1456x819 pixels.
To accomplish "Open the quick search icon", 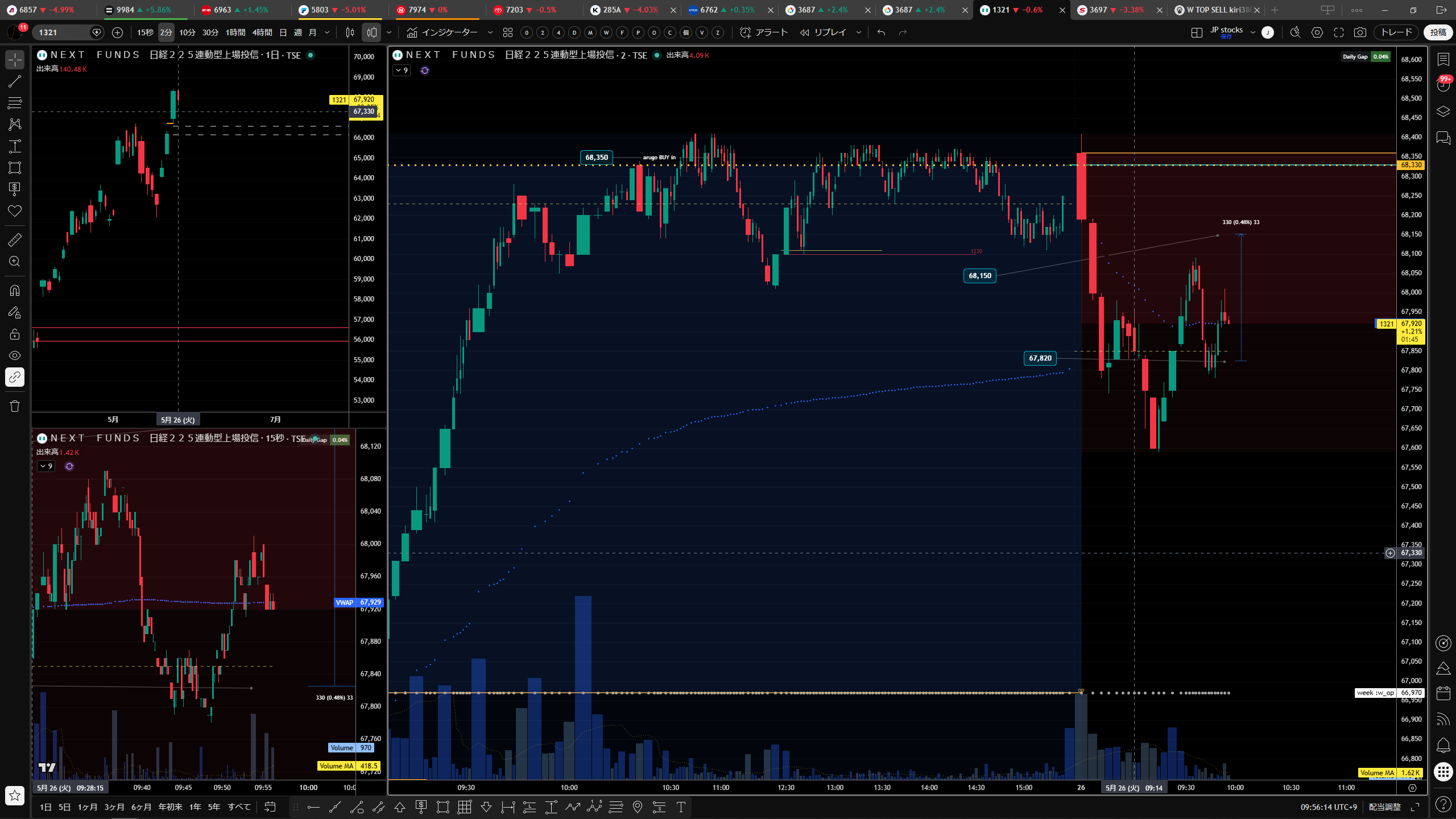I will [x=1296, y=32].
